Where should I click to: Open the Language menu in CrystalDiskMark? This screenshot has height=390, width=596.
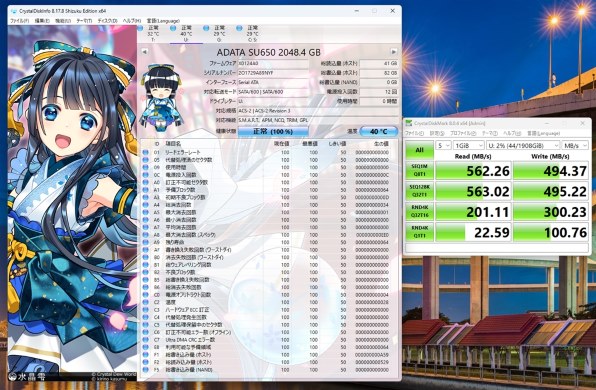click(544, 133)
